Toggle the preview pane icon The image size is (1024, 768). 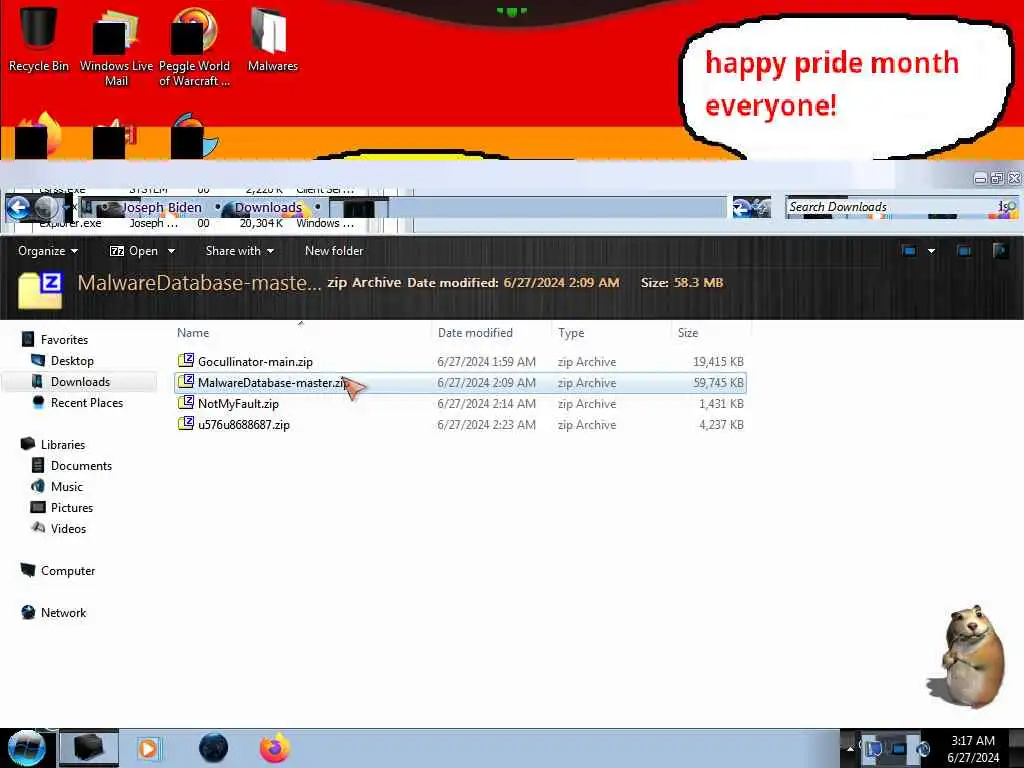pyautogui.click(x=964, y=251)
